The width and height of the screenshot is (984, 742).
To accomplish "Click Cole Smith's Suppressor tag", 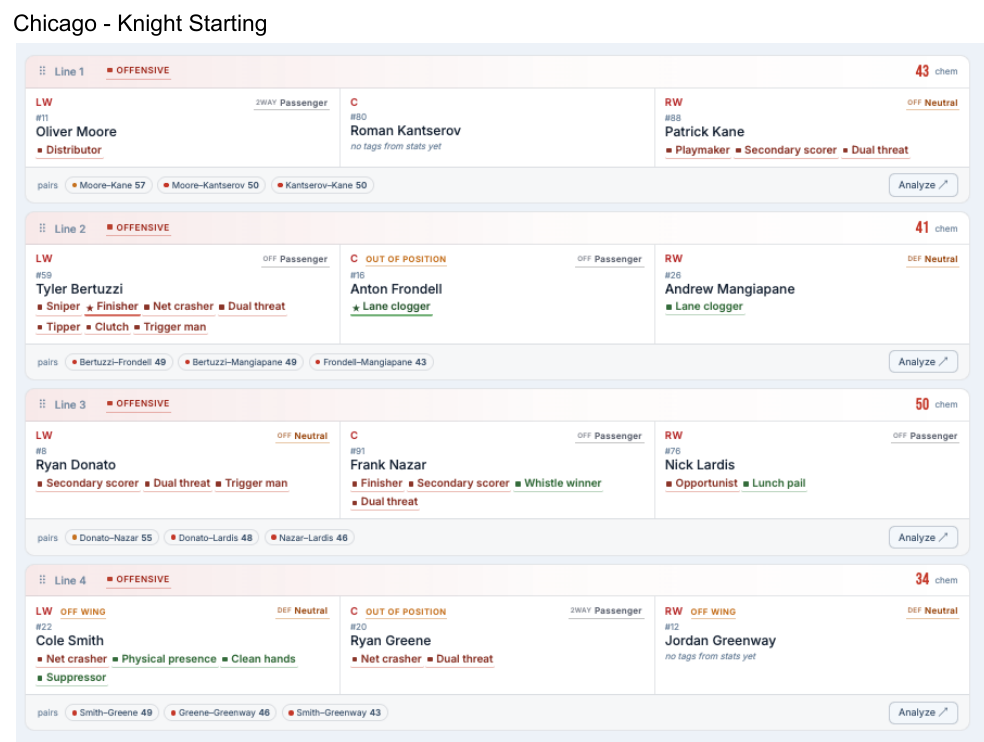I will pyautogui.click(x=72, y=677).
